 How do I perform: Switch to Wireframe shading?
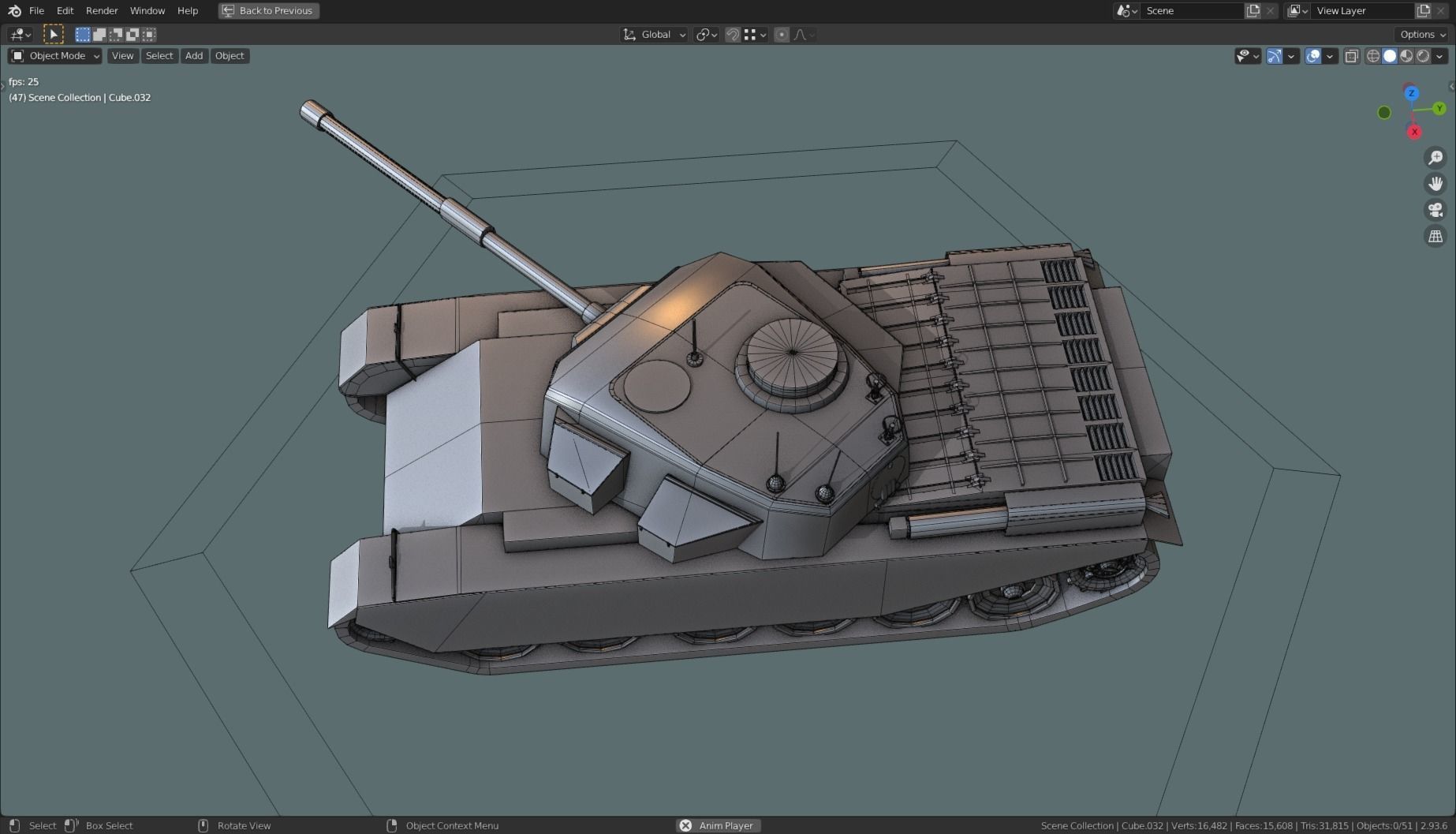pos(1373,55)
